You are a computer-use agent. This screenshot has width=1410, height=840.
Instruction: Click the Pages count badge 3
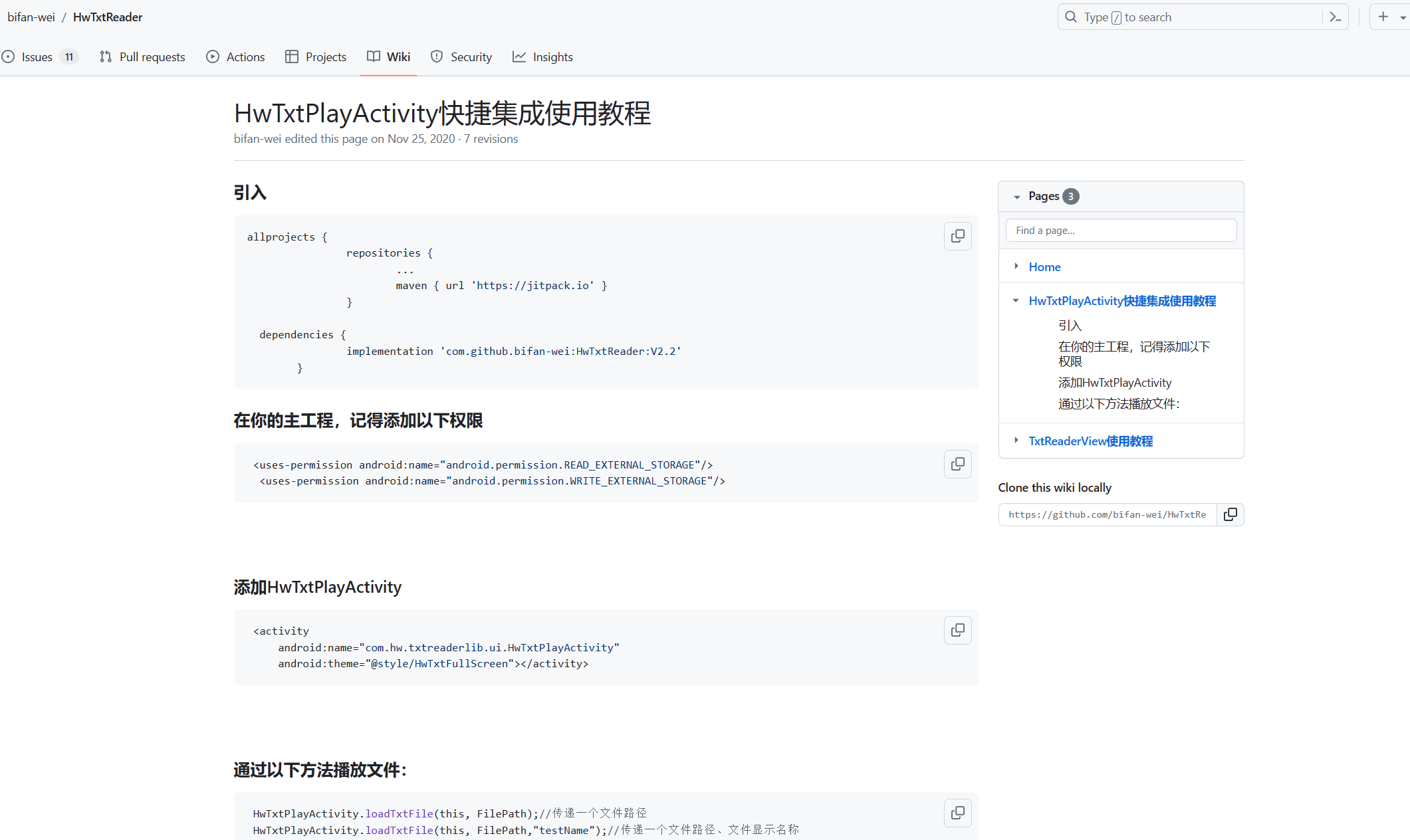(x=1070, y=197)
